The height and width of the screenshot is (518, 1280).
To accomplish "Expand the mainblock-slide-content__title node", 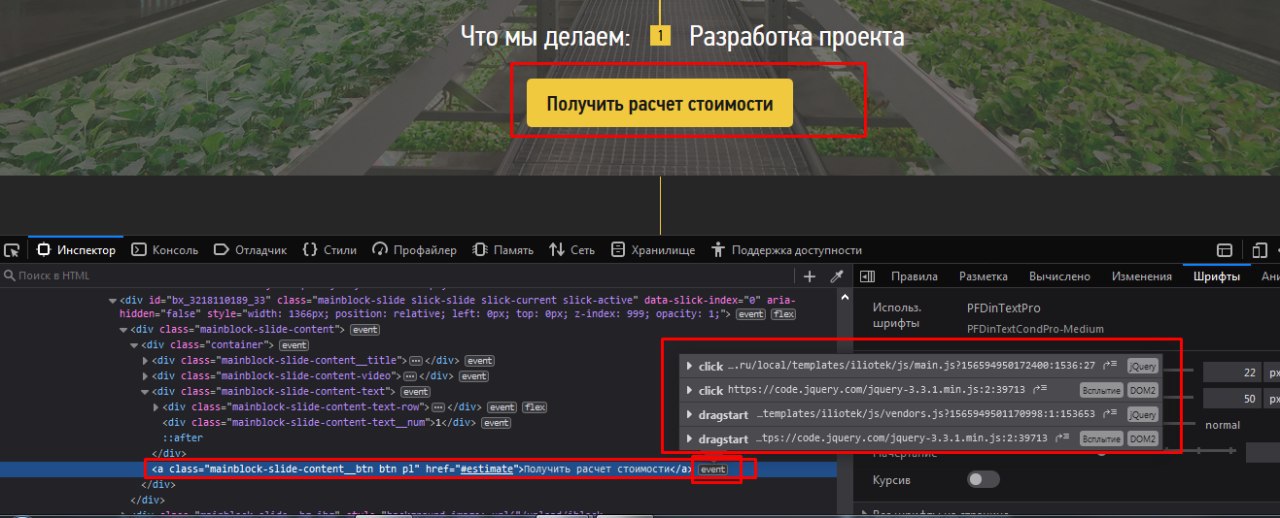I will click(x=145, y=361).
